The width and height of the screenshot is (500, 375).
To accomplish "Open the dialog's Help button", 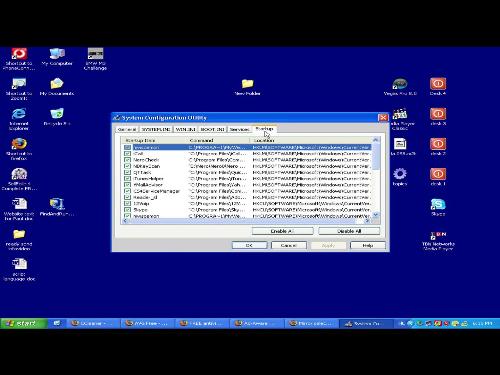I will (368, 245).
